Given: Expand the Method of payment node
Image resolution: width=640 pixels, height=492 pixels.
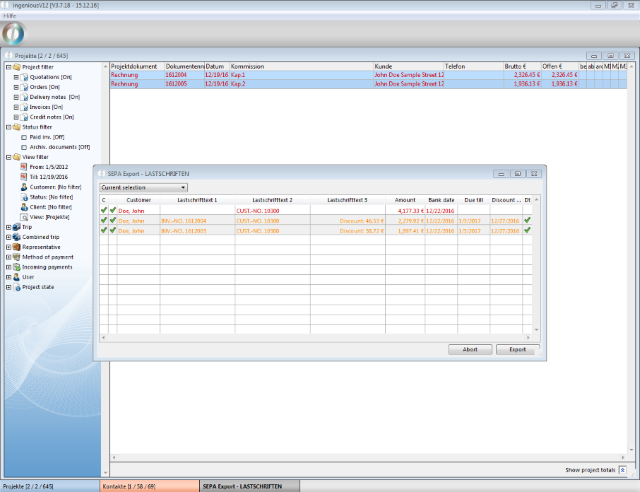Looking at the screenshot, I should tap(9, 257).
